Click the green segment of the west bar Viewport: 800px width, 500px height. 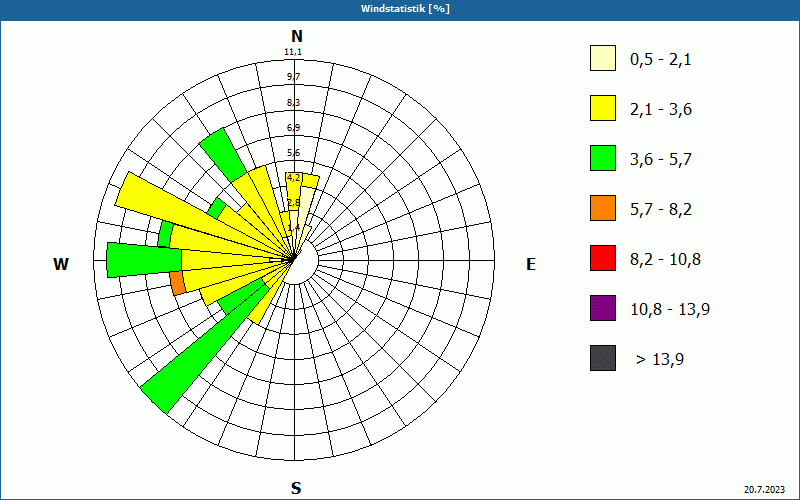[x=144, y=260]
